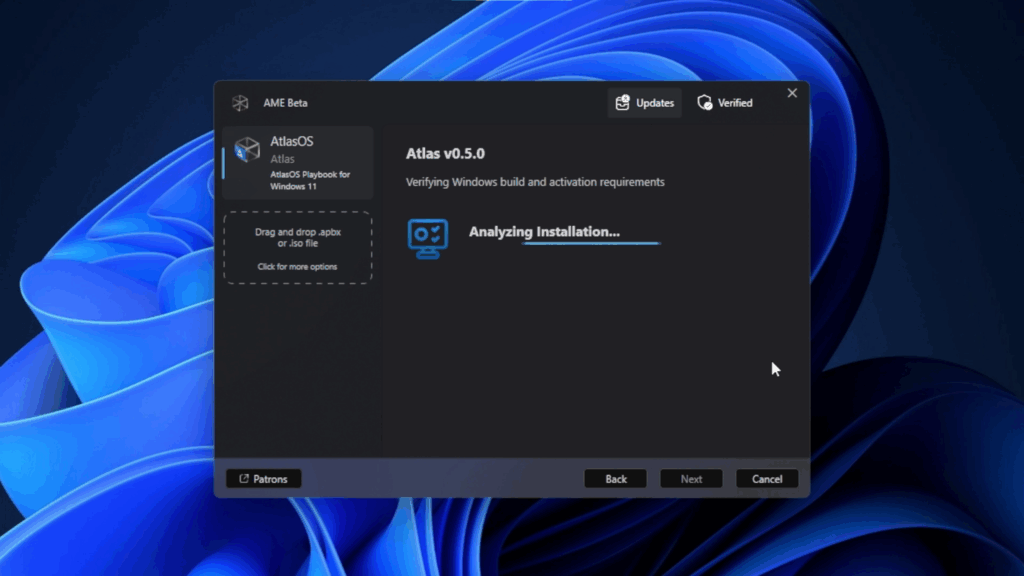The height and width of the screenshot is (576, 1024).
Task: Click the 'Verifying Windows build' description text
Action: tap(535, 182)
